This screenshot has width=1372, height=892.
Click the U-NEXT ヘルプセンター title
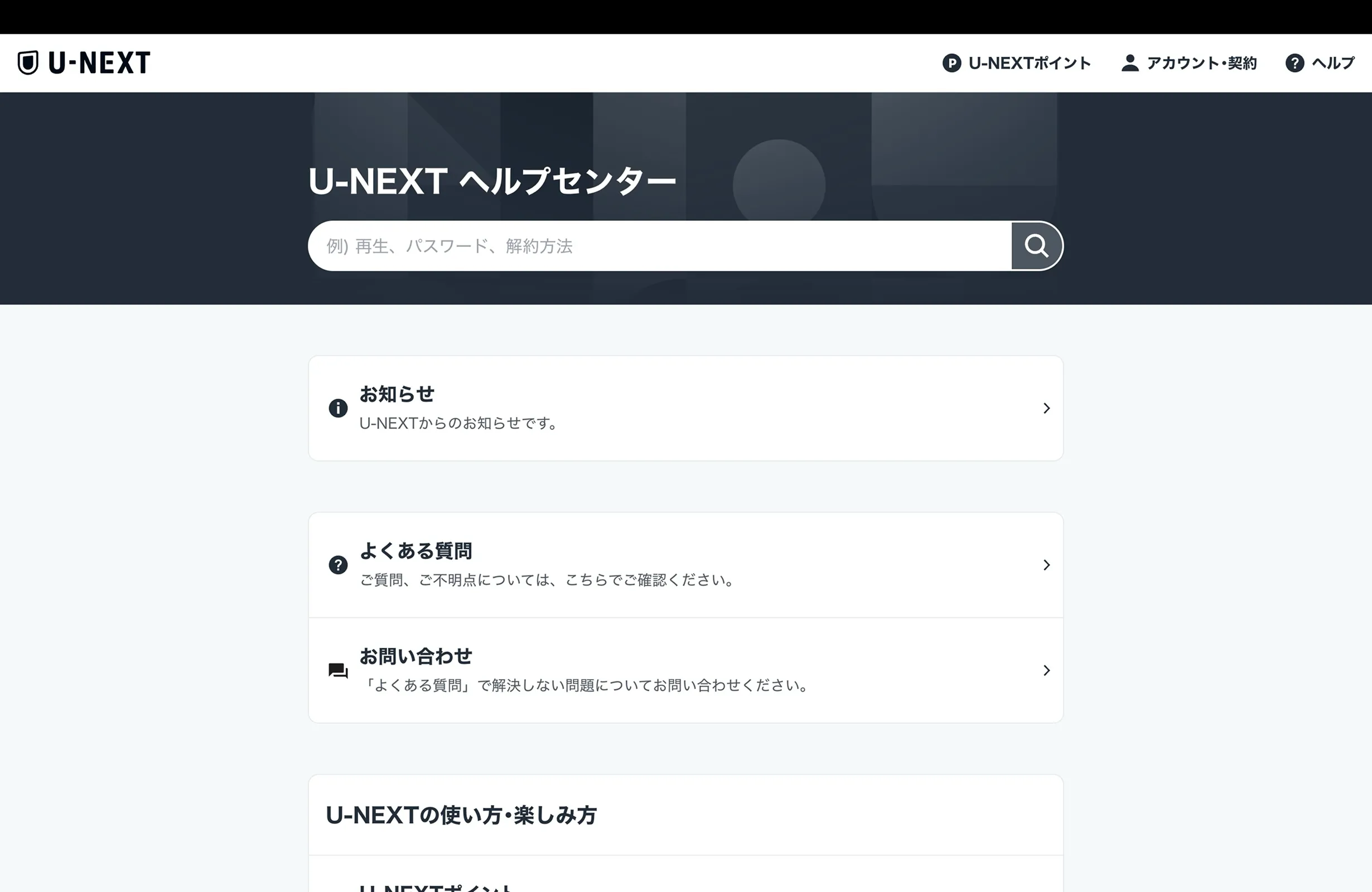(x=492, y=181)
